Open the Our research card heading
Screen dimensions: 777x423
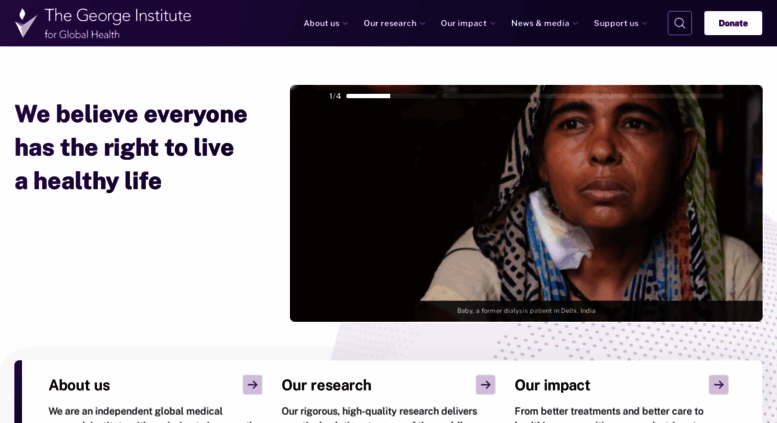(x=326, y=385)
